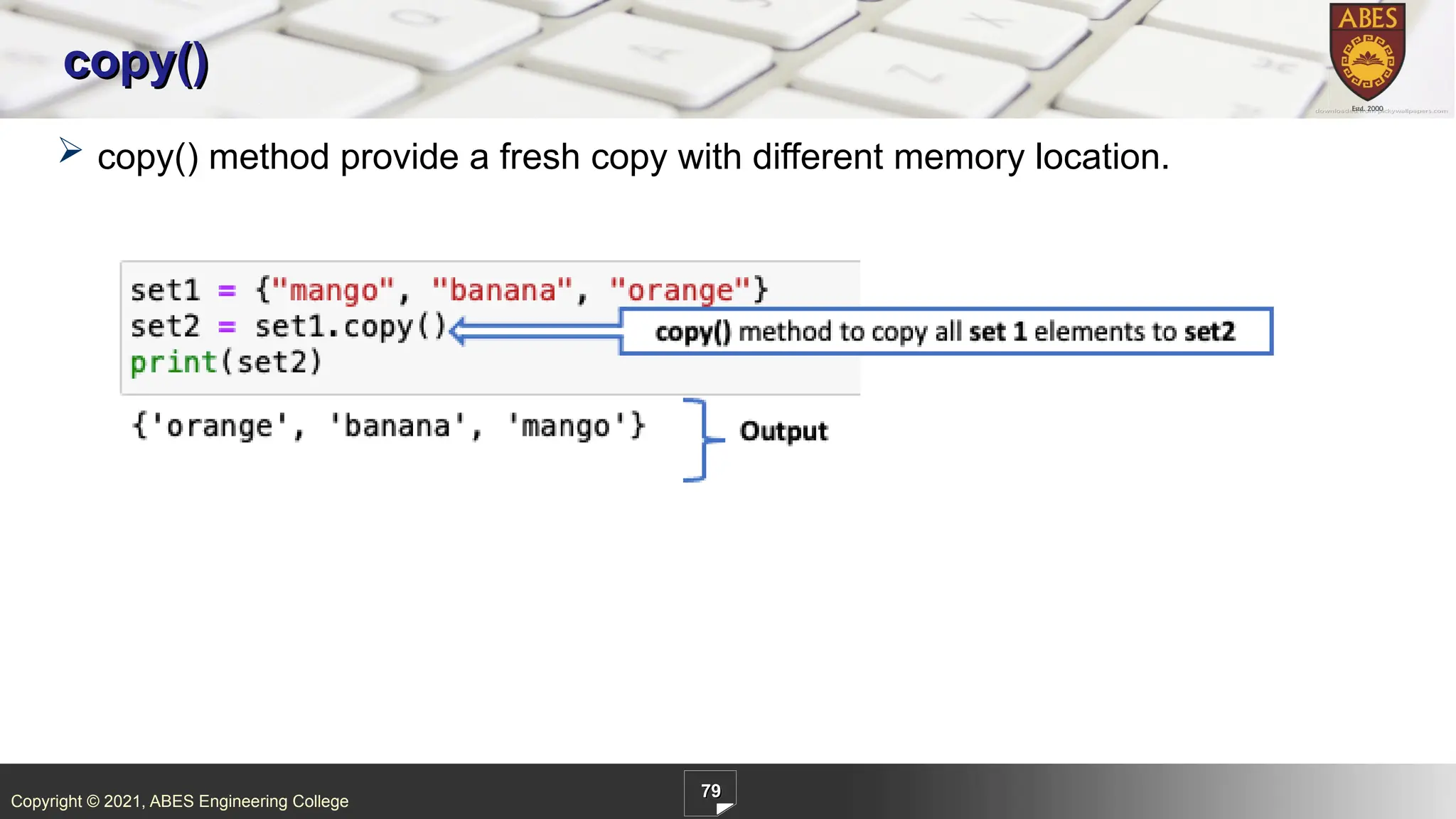1456x819 pixels.
Task: Click the "mango" string in the set1 line
Action: (333, 290)
